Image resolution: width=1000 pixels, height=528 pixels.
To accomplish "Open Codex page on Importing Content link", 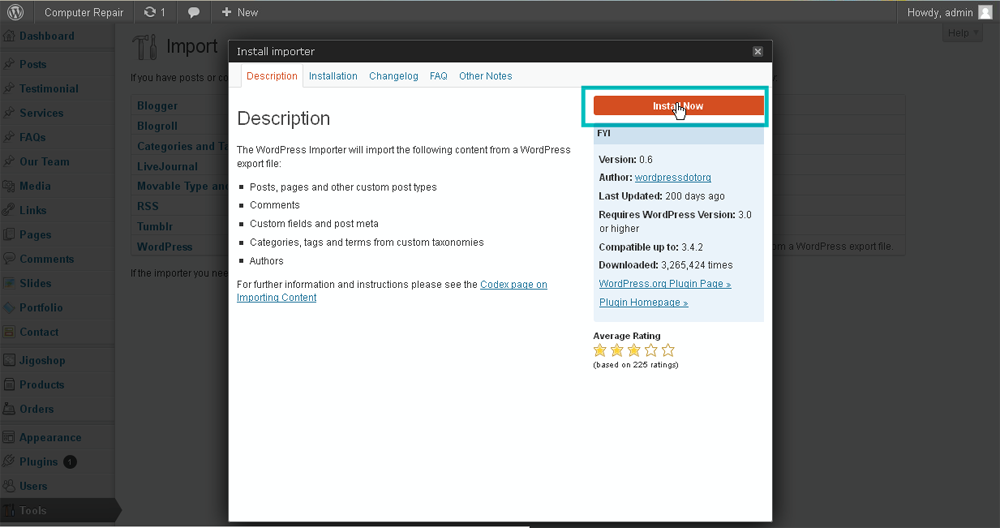I will (x=513, y=285).
